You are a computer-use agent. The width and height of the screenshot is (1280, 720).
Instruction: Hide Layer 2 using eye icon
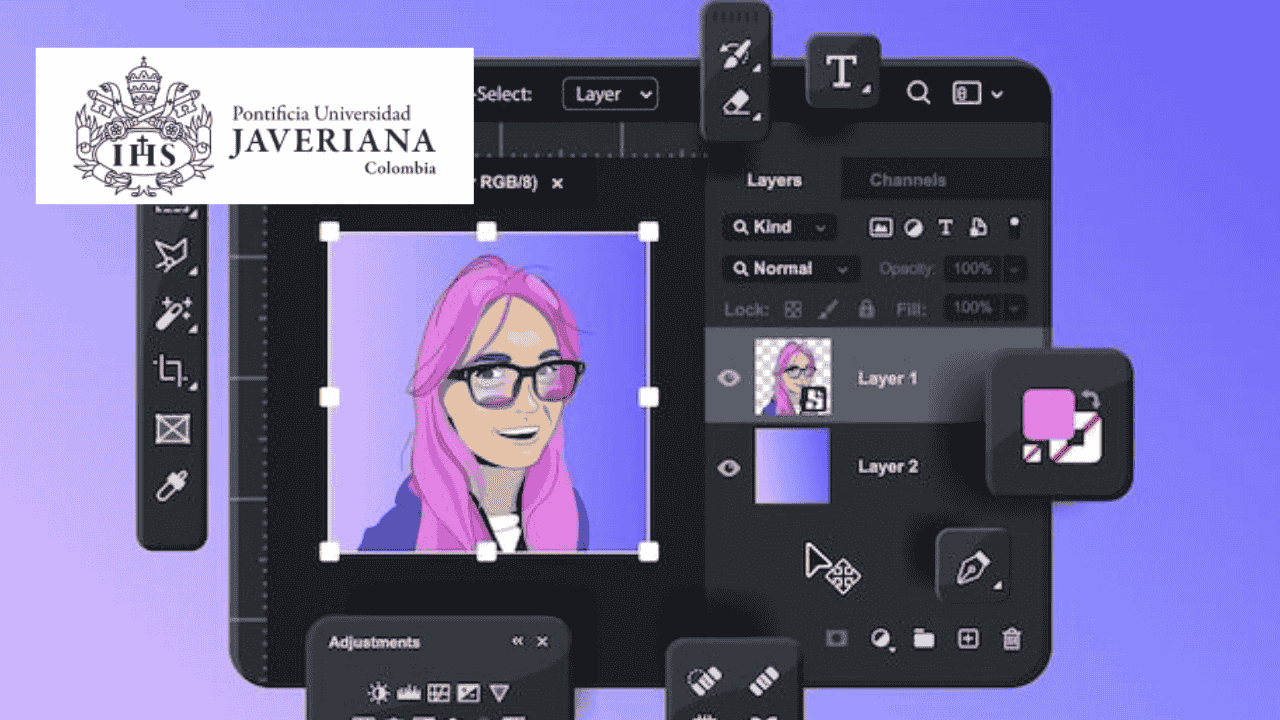point(729,467)
